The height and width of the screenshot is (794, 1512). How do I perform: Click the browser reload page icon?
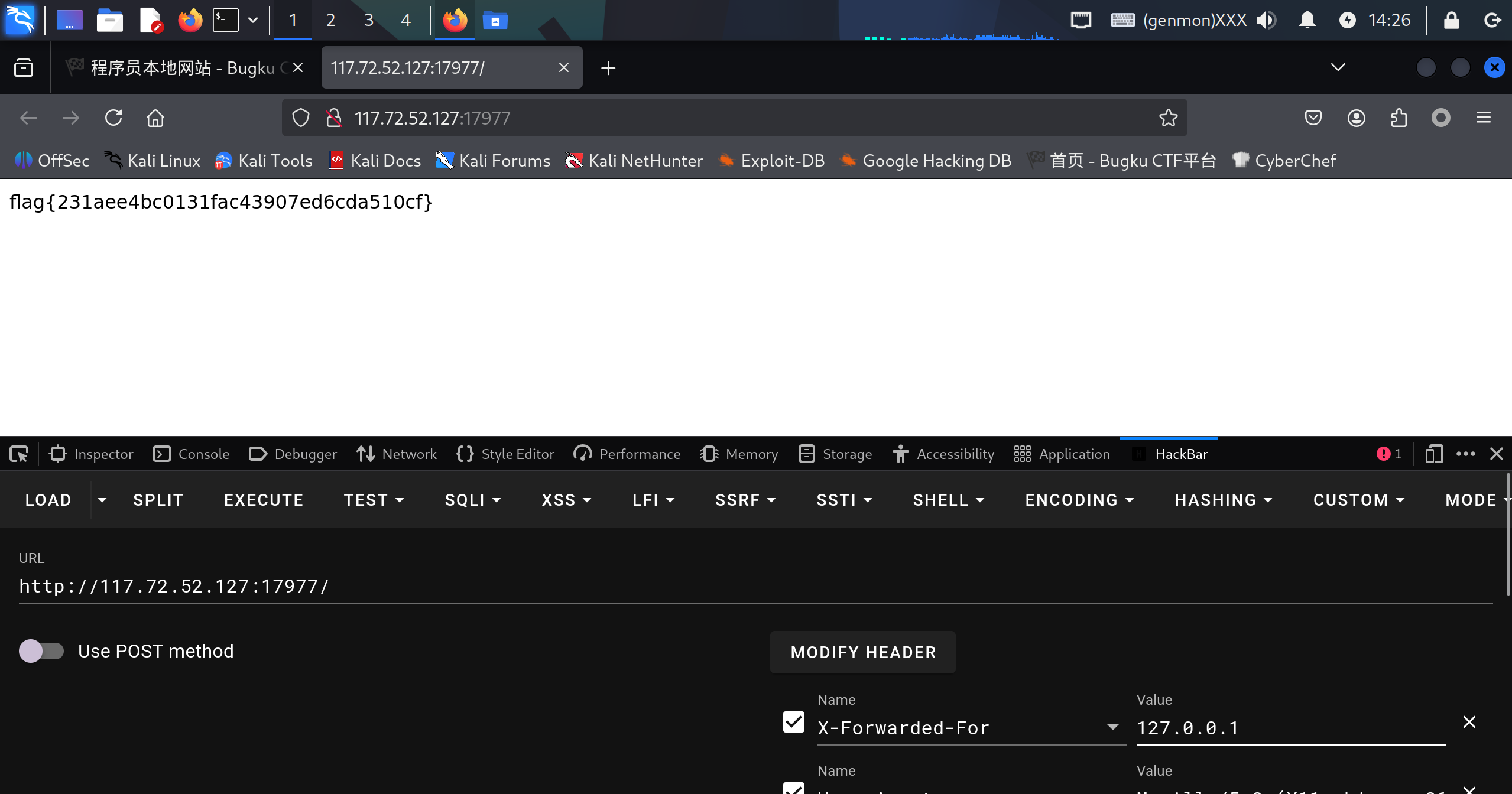pyautogui.click(x=113, y=118)
